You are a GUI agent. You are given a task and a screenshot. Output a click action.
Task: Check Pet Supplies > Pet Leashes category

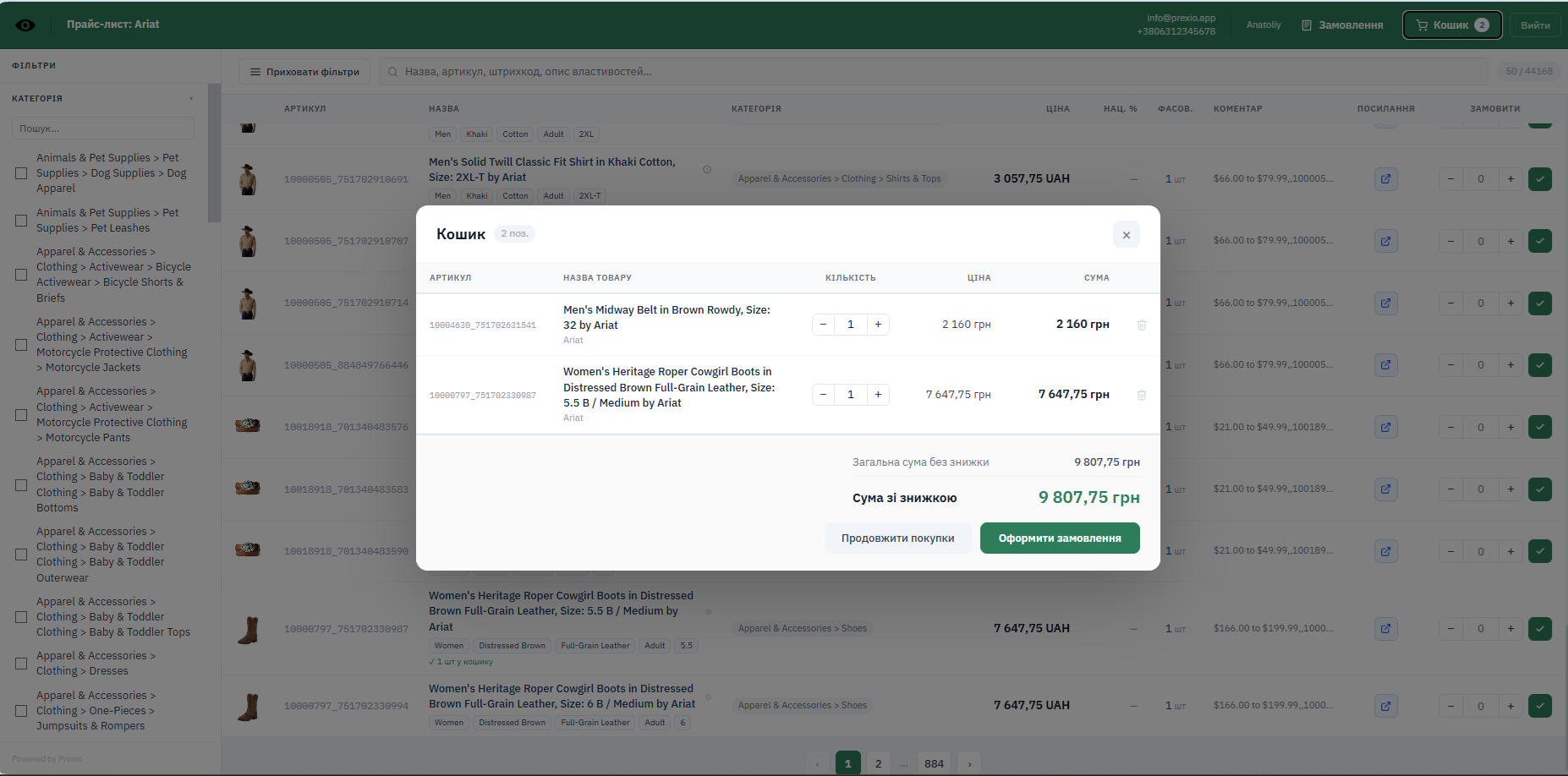[21, 221]
